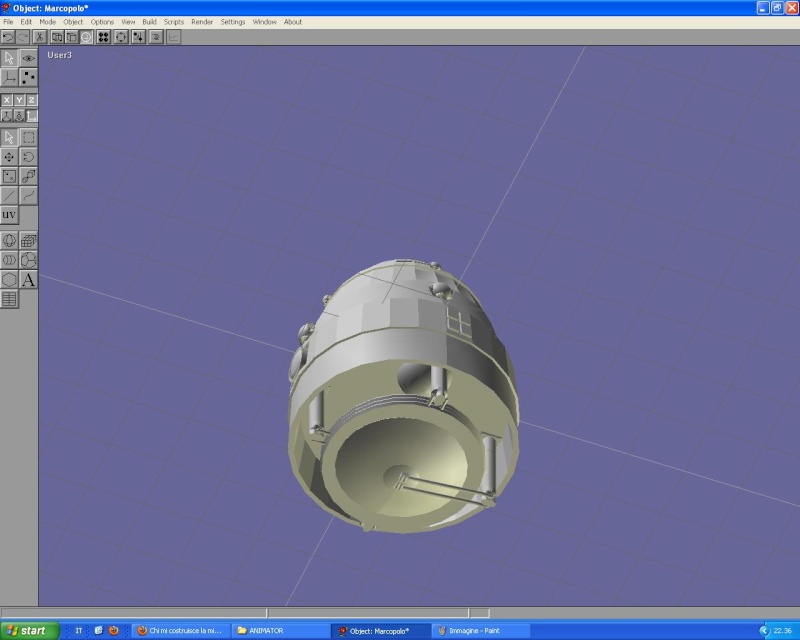The width and height of the screenshot is (800, 640).
Task: Switch to Immagine - Paint in the taskbar
Action: tap(483, 631)
